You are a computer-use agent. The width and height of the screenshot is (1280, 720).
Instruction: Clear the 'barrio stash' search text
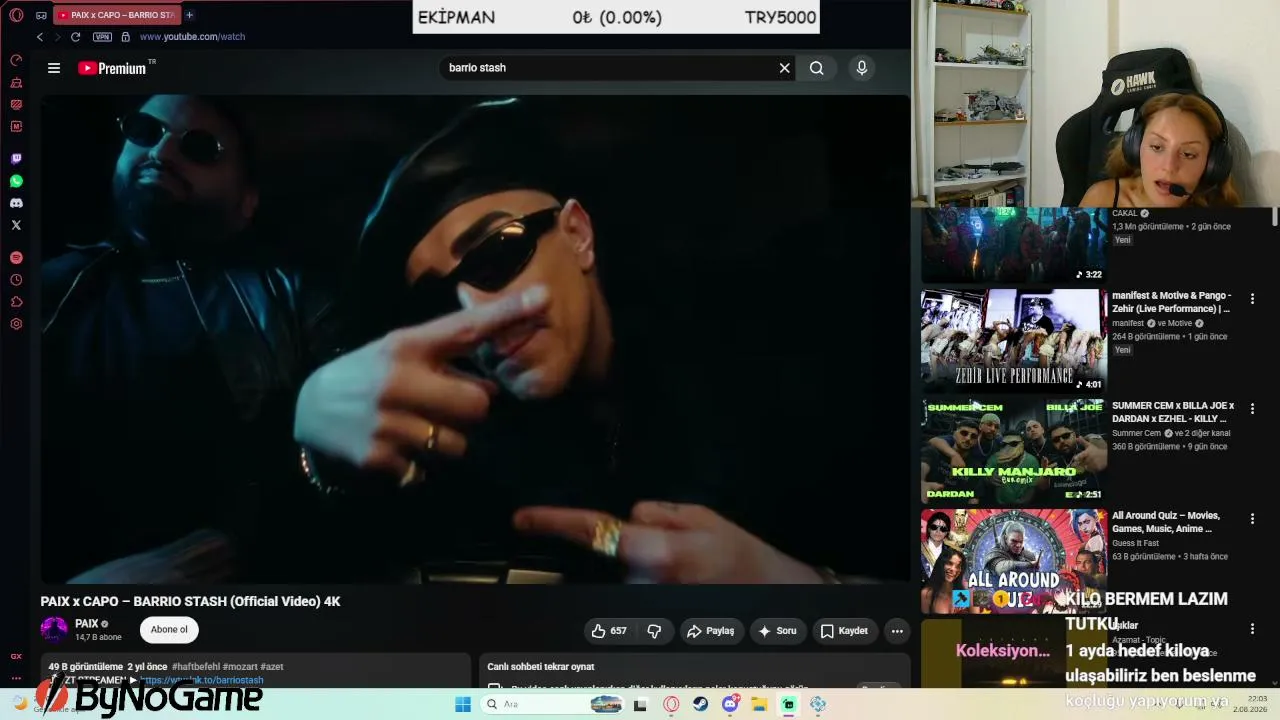click(785, 68)
